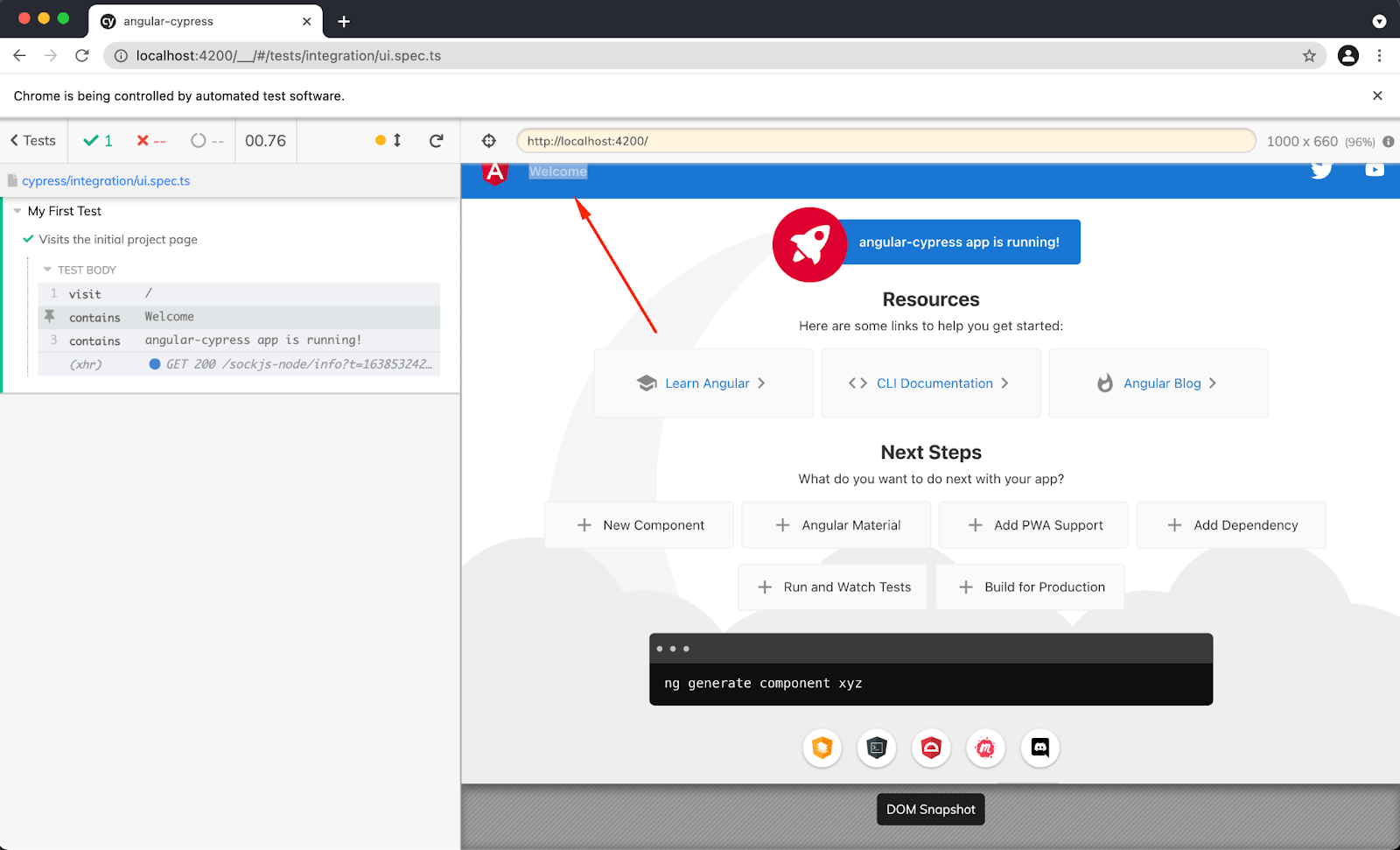
Task: Select the 'Visits the initial project page' test
Action: coord(118,239)
